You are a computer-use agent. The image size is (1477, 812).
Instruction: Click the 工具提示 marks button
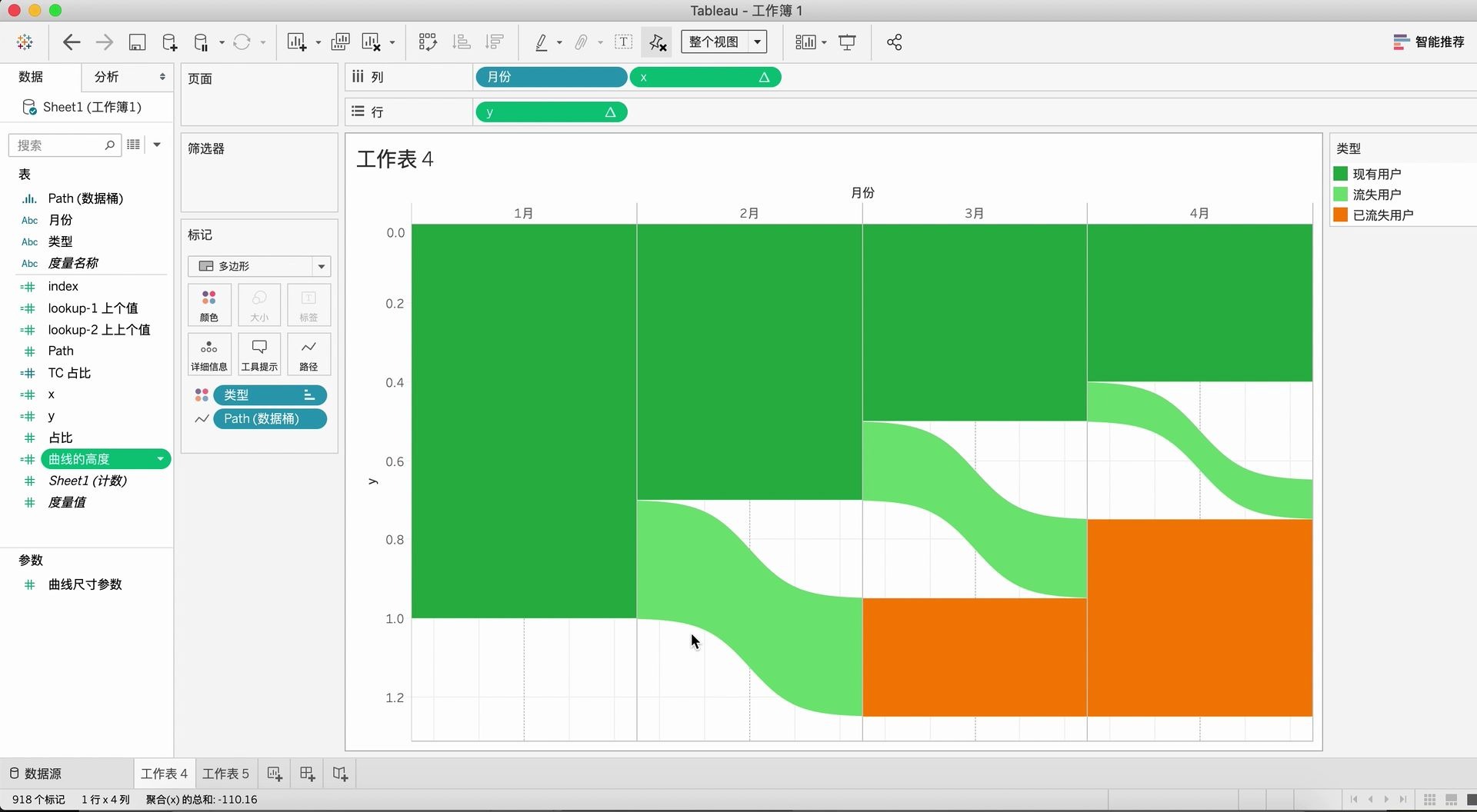point(259,354)
